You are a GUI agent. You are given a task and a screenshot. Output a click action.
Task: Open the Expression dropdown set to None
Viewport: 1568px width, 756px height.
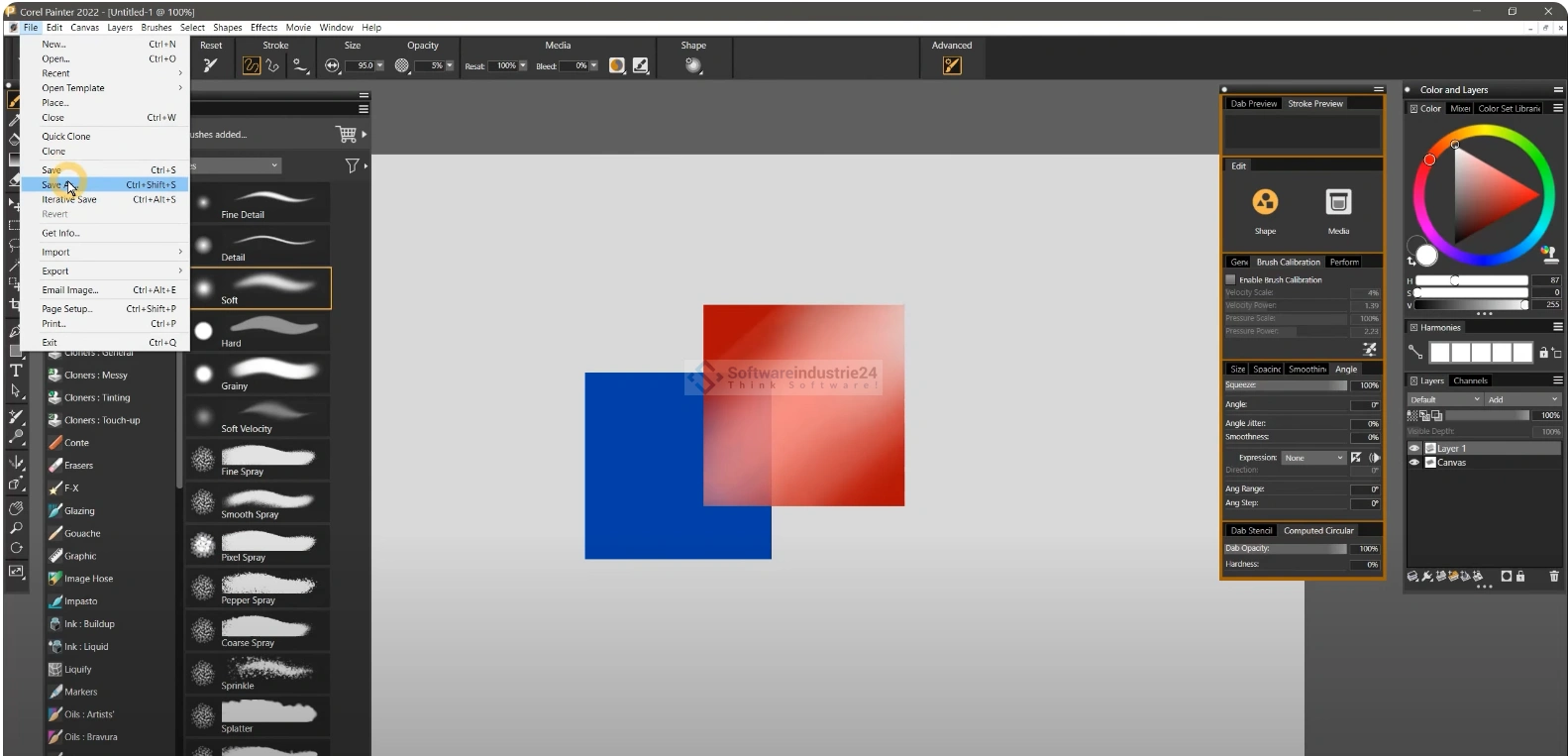tap(1312, 458)
